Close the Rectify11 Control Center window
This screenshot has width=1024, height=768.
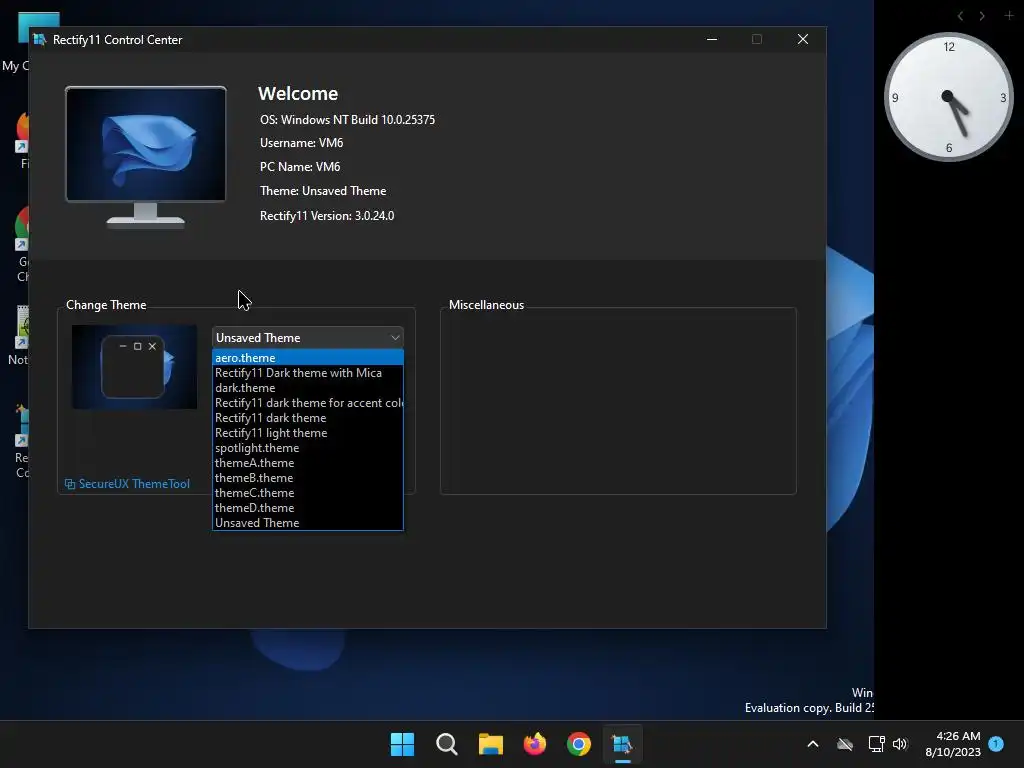coord(803,39)
